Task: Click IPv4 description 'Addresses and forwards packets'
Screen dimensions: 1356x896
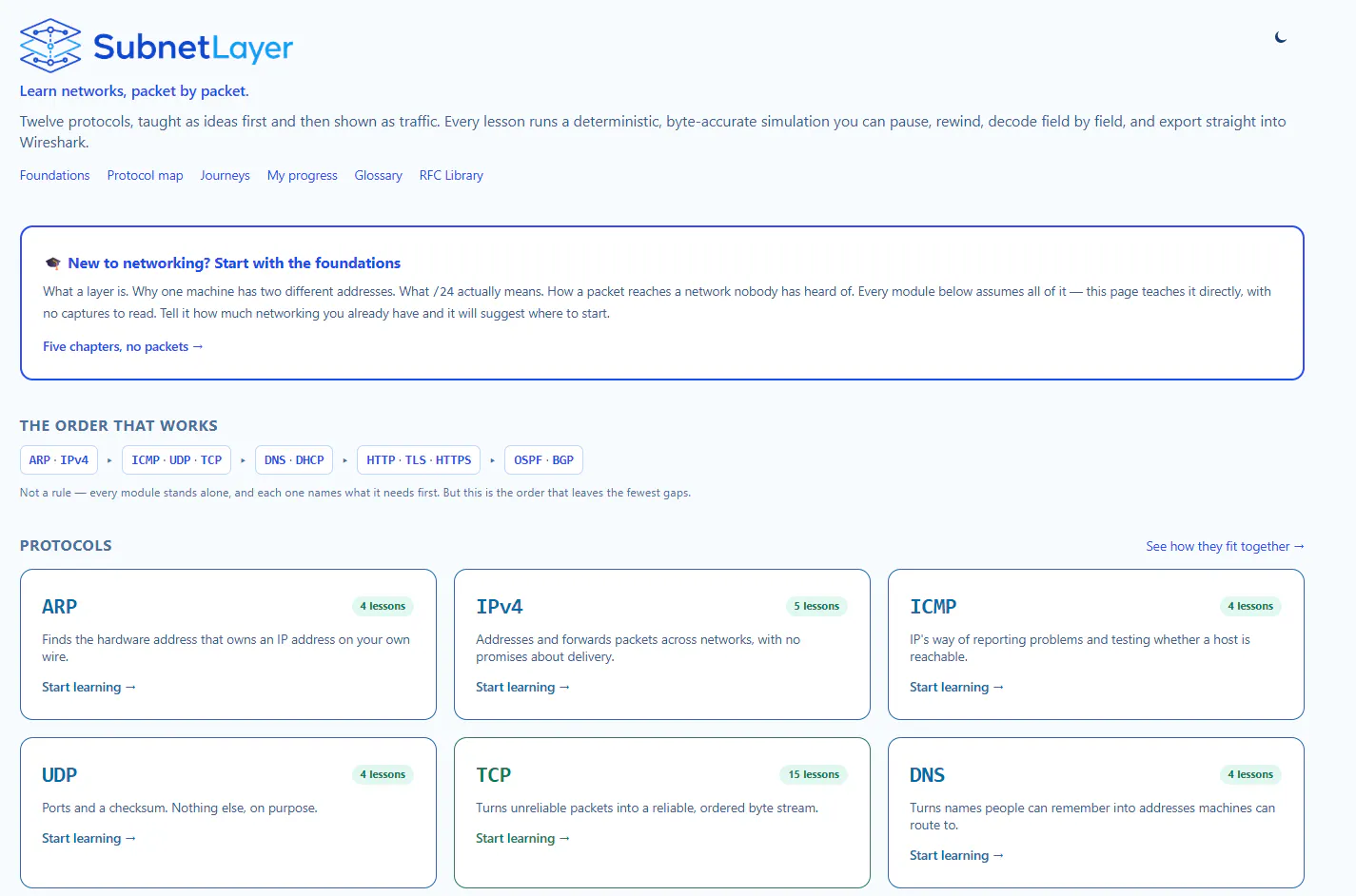Action: click(x=638, y=648)
